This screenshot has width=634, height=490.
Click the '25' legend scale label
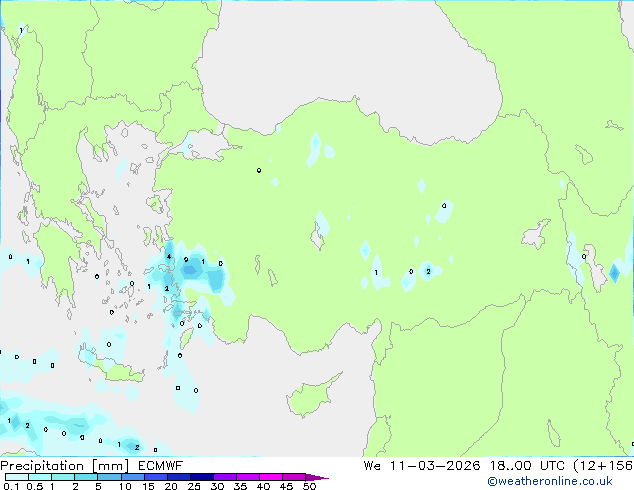click(x=194, y=486)
